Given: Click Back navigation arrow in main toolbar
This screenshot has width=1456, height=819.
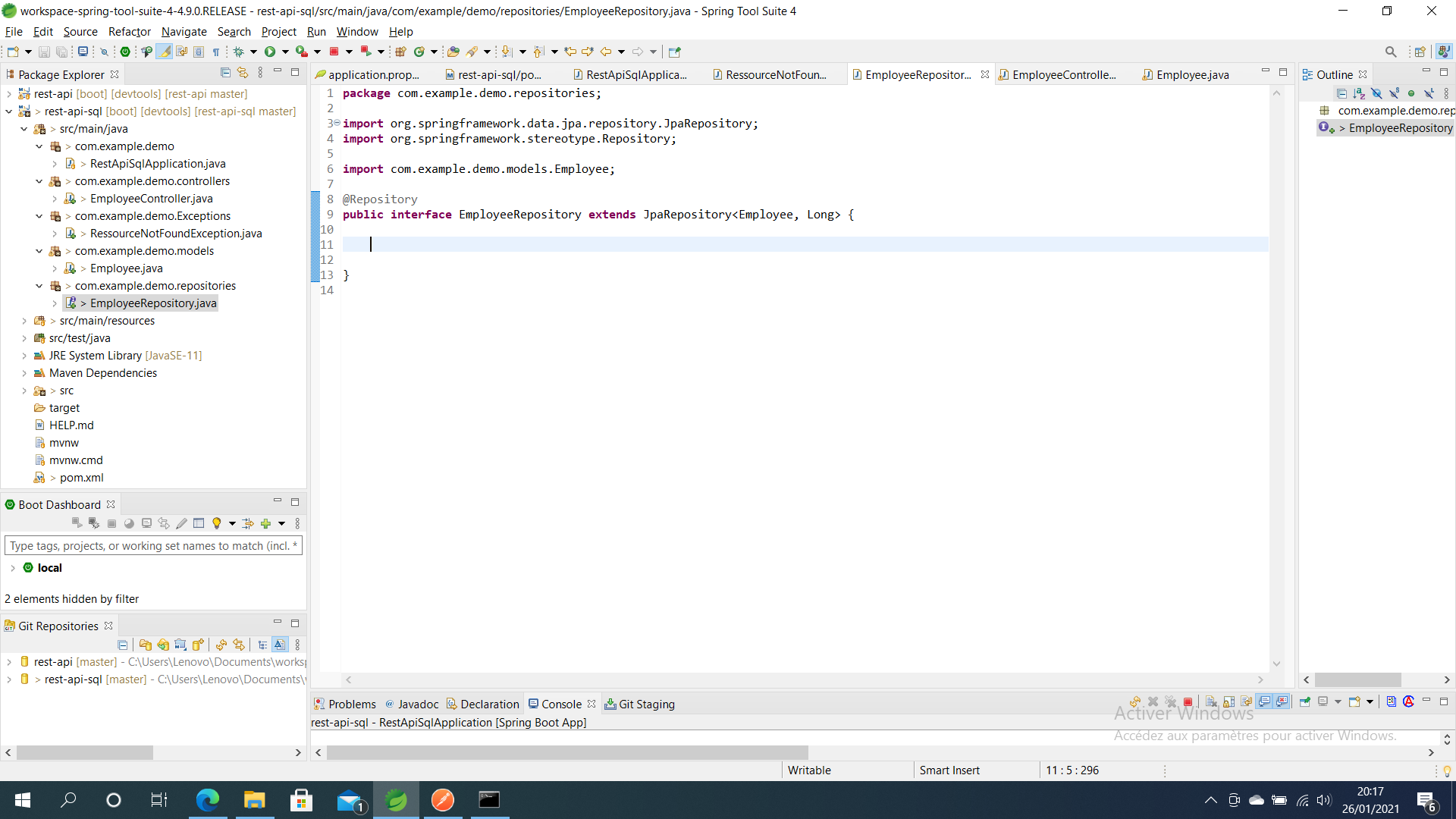Looking at the screenshot, I should click(x=606, y=52).
